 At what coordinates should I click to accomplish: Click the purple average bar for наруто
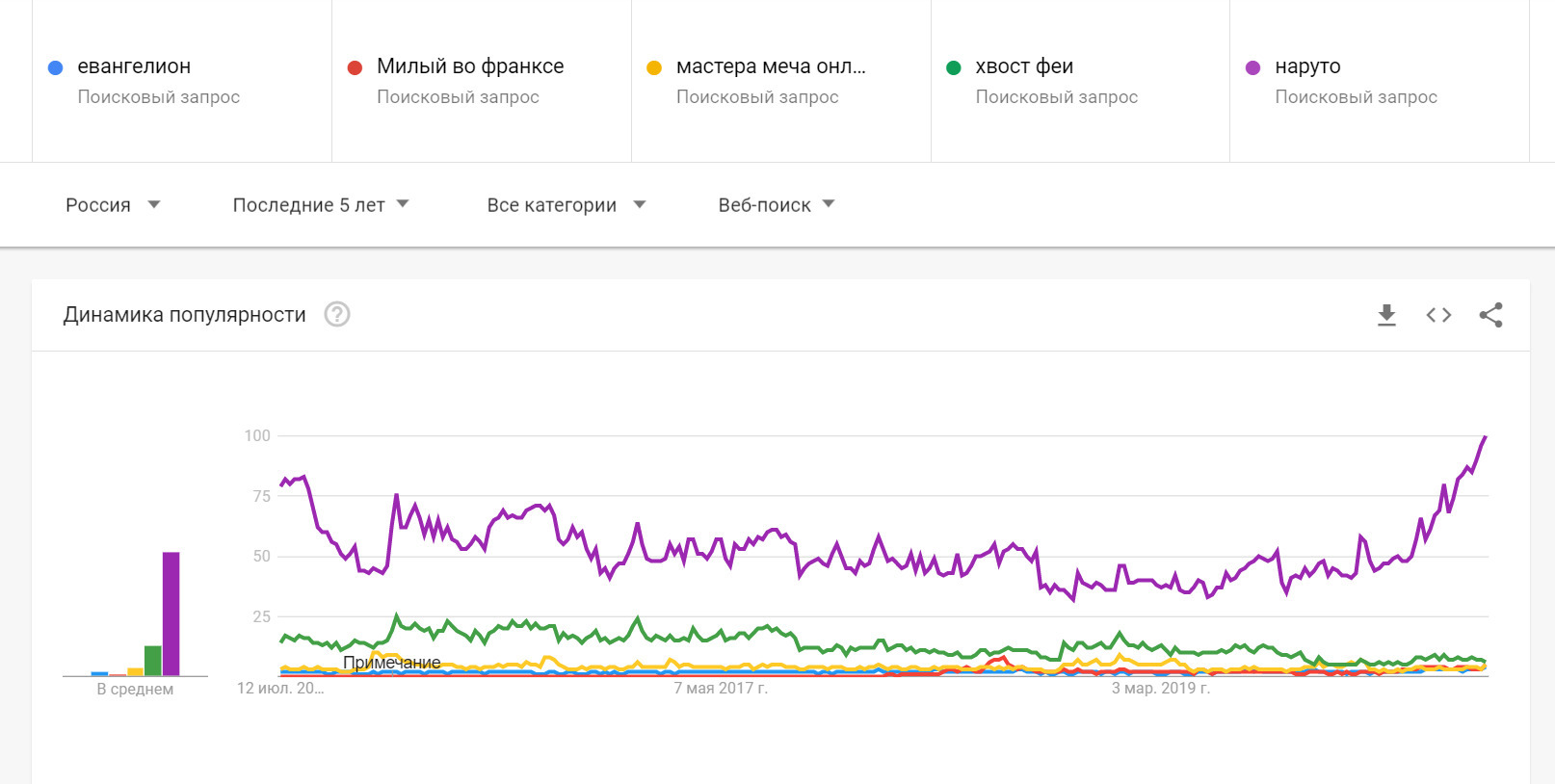click(171, 614)
